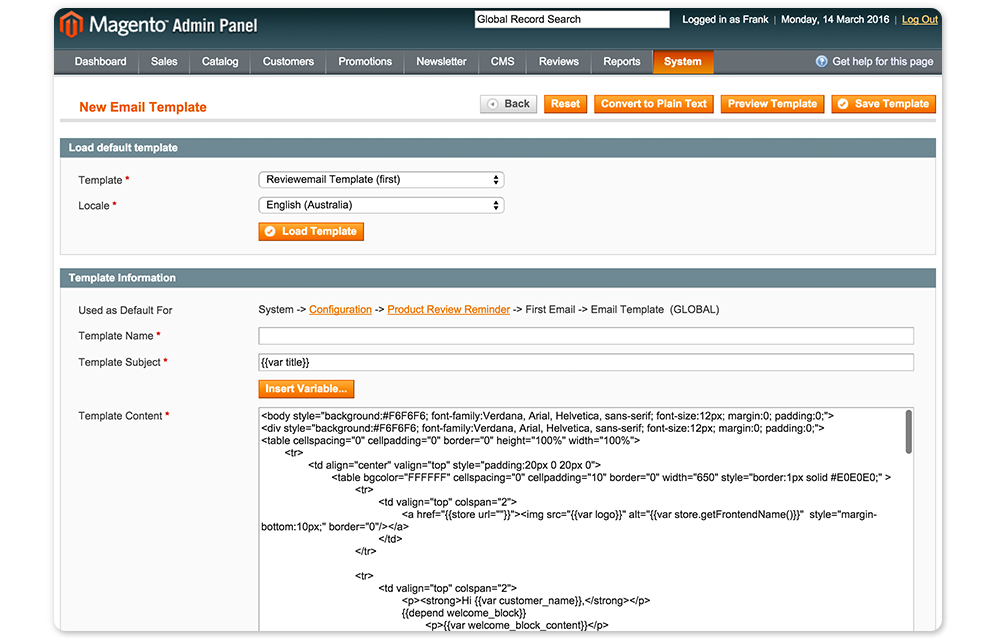Open the System menu
This screenshot has width=1000, height=639.
[682, 62]
